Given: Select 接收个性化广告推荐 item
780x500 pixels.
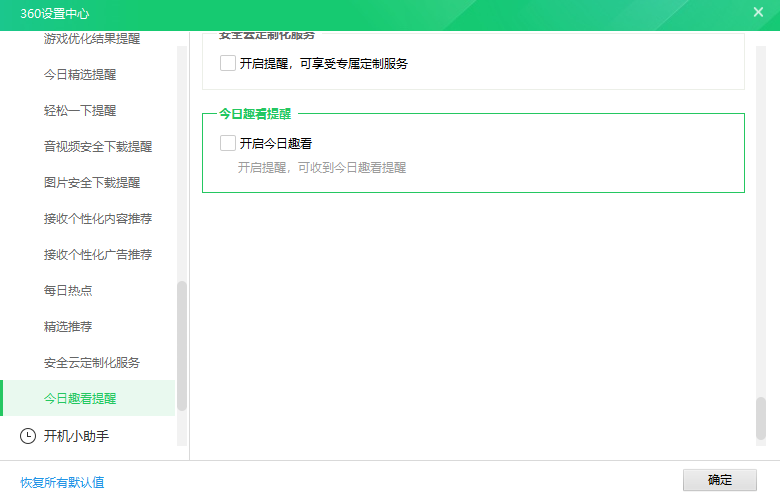Looking at the screenshot, I should (x=98, y=255).
